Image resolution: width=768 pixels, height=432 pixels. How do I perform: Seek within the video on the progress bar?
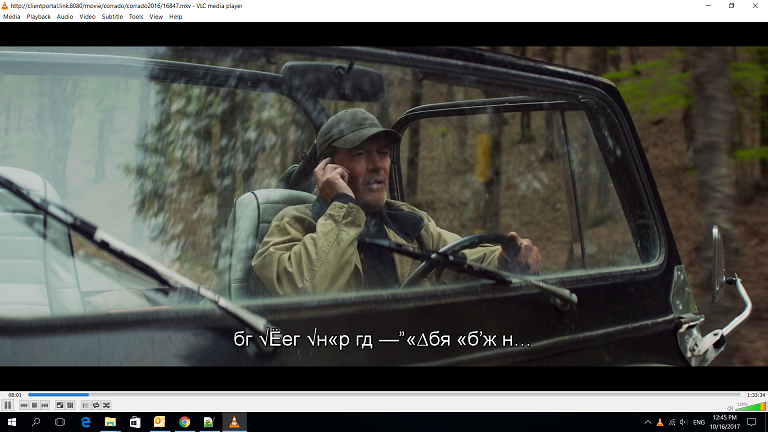coord(384,394)
